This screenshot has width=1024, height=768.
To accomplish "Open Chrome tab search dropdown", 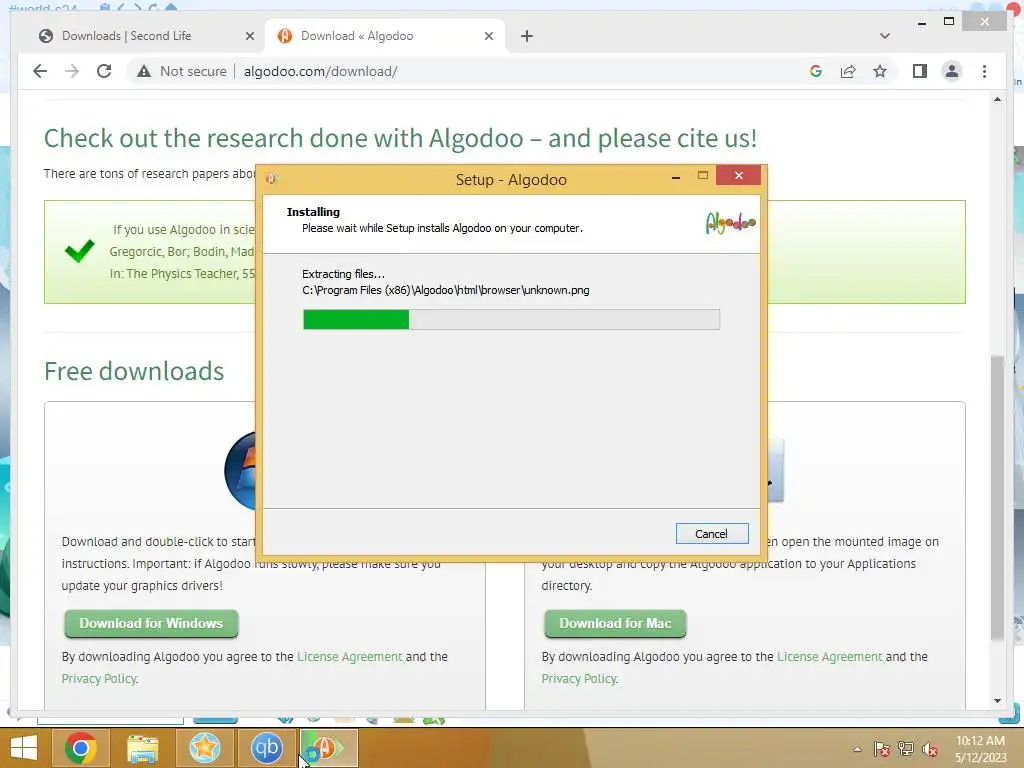I will [885, 36].
